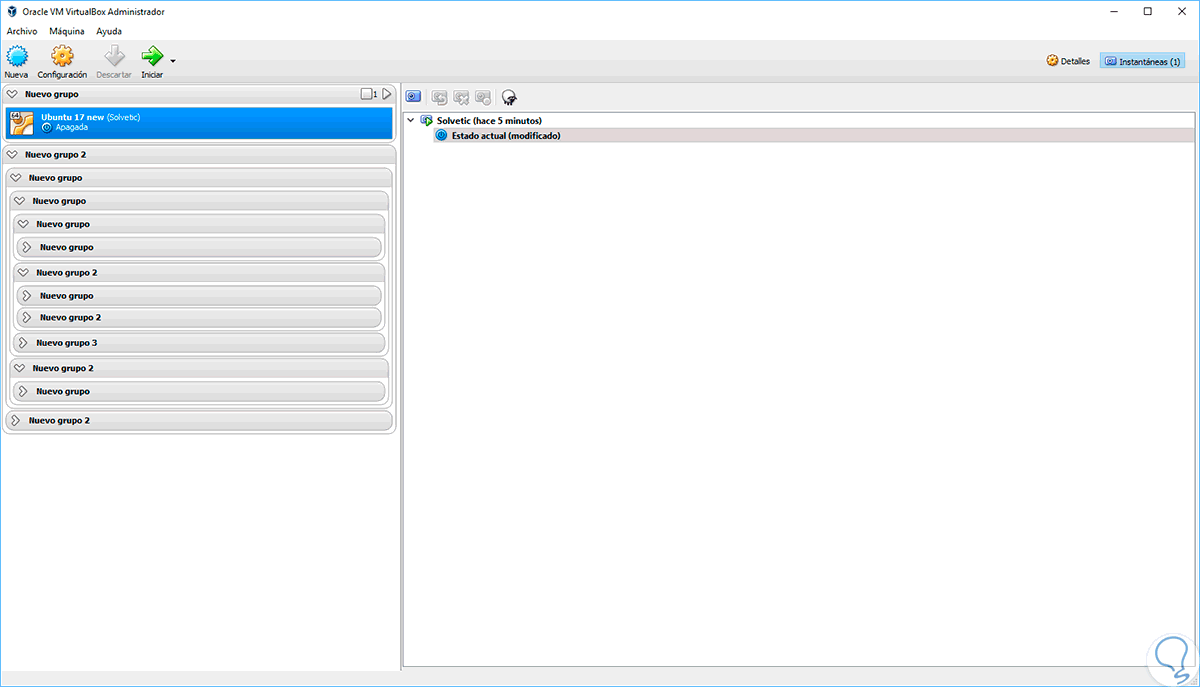Screen dimensions: 1200x687
Task: Start the VM with the green Iniciar arrow
Action: [x=152, y=56]
